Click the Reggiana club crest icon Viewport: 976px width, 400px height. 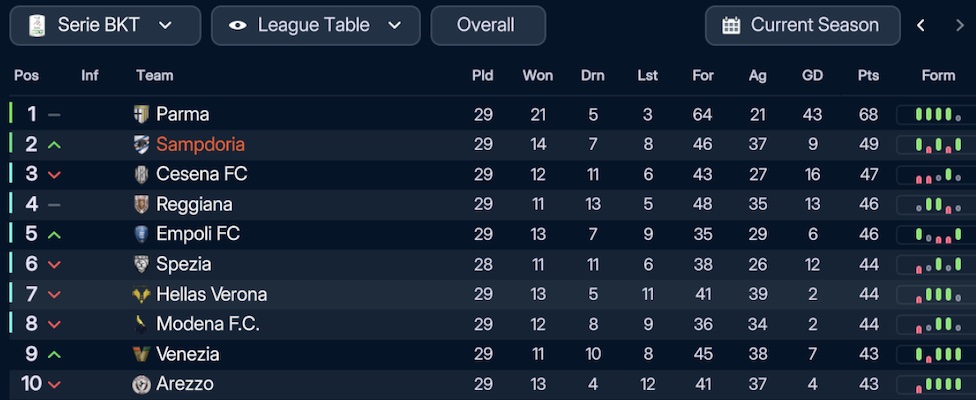(x=141, y=205)
